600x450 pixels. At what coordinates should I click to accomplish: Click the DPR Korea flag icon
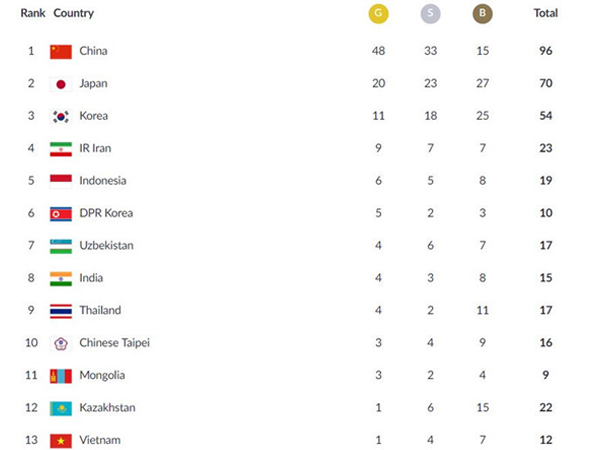[61, 214]
